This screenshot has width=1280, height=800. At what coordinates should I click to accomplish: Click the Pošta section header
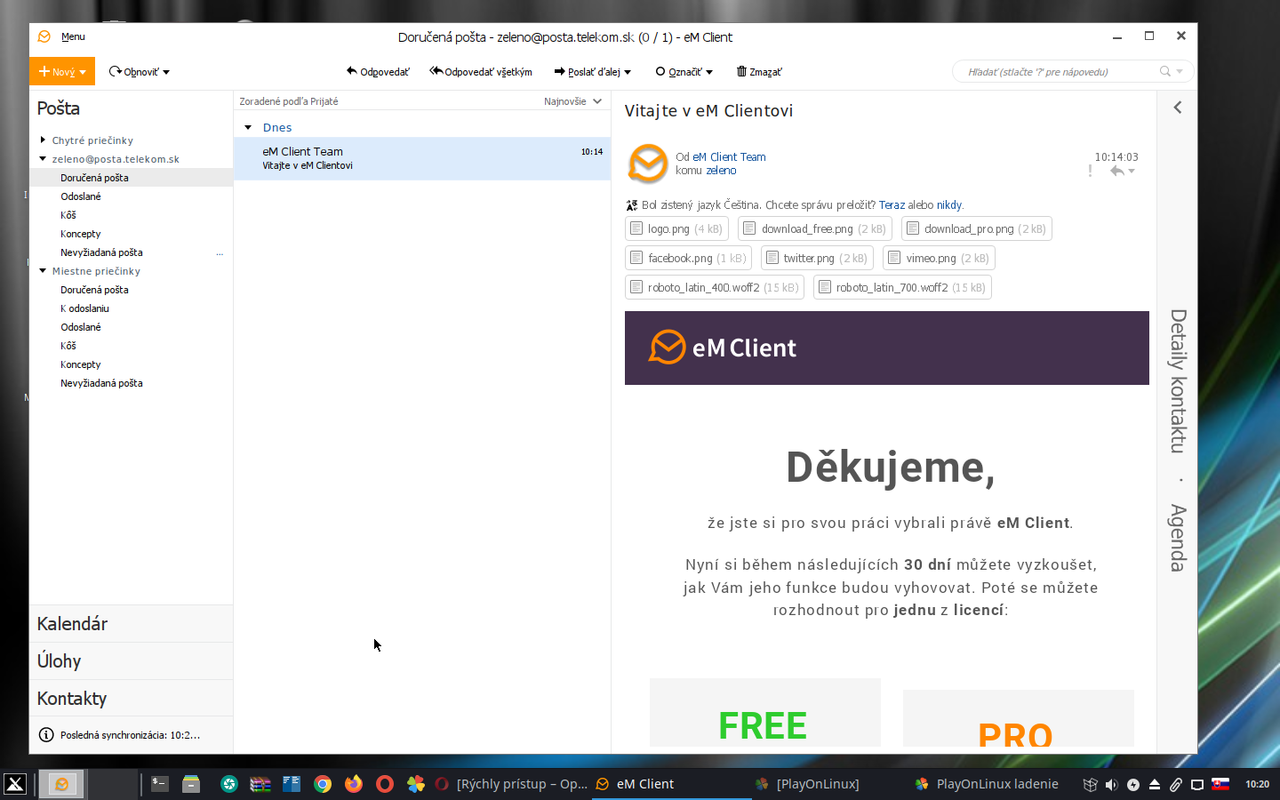[58, 108]
